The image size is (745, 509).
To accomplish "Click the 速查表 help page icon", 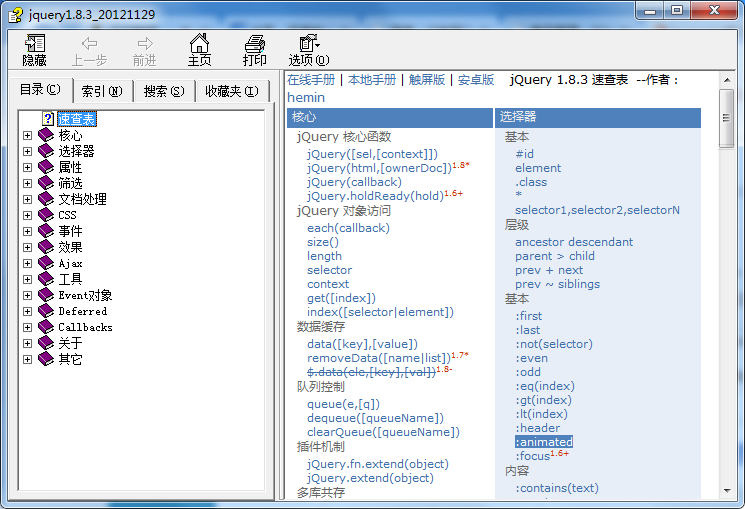I will (47, 119).
